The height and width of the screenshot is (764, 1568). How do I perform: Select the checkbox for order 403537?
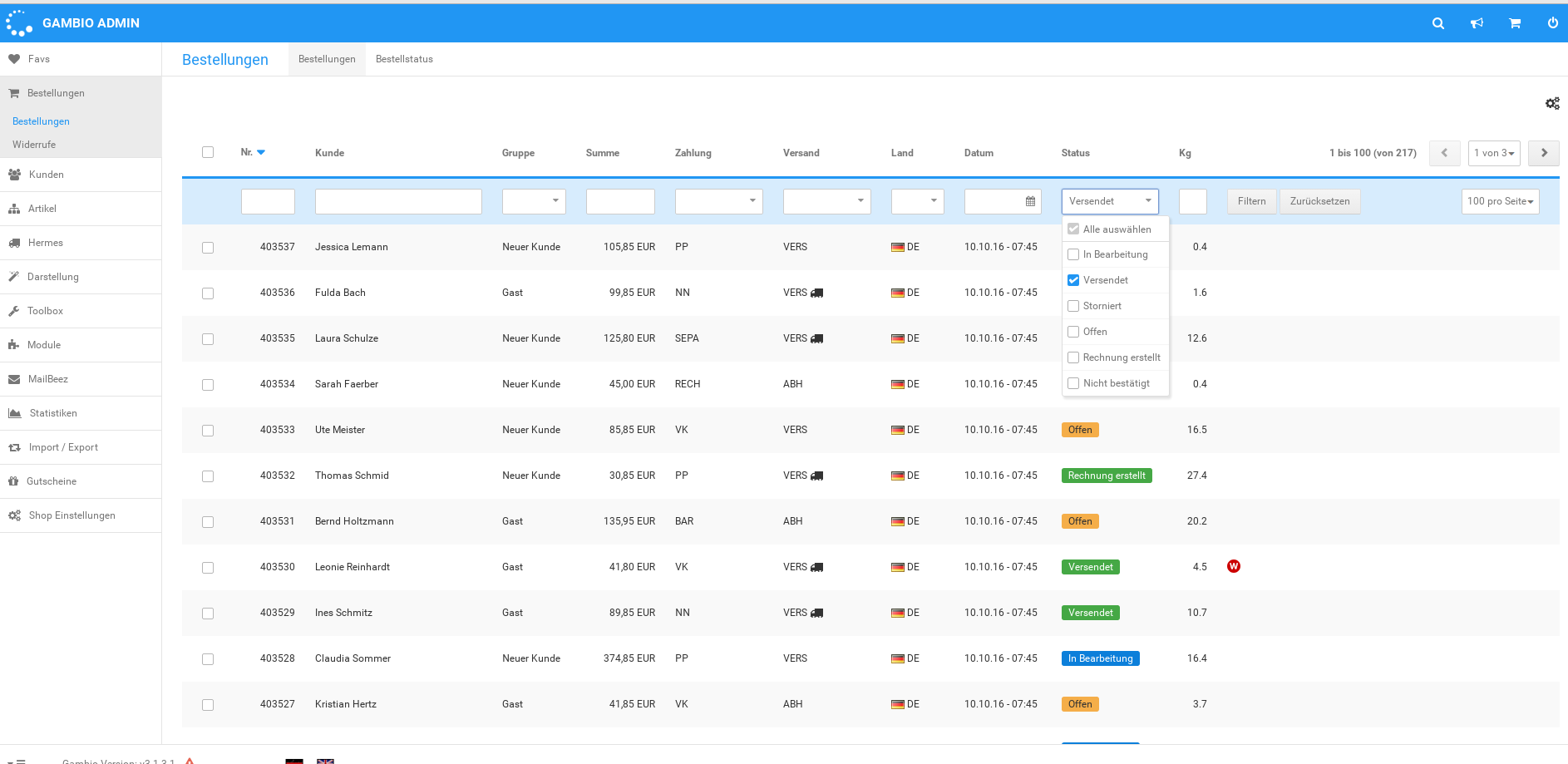(x=208, y=248)
